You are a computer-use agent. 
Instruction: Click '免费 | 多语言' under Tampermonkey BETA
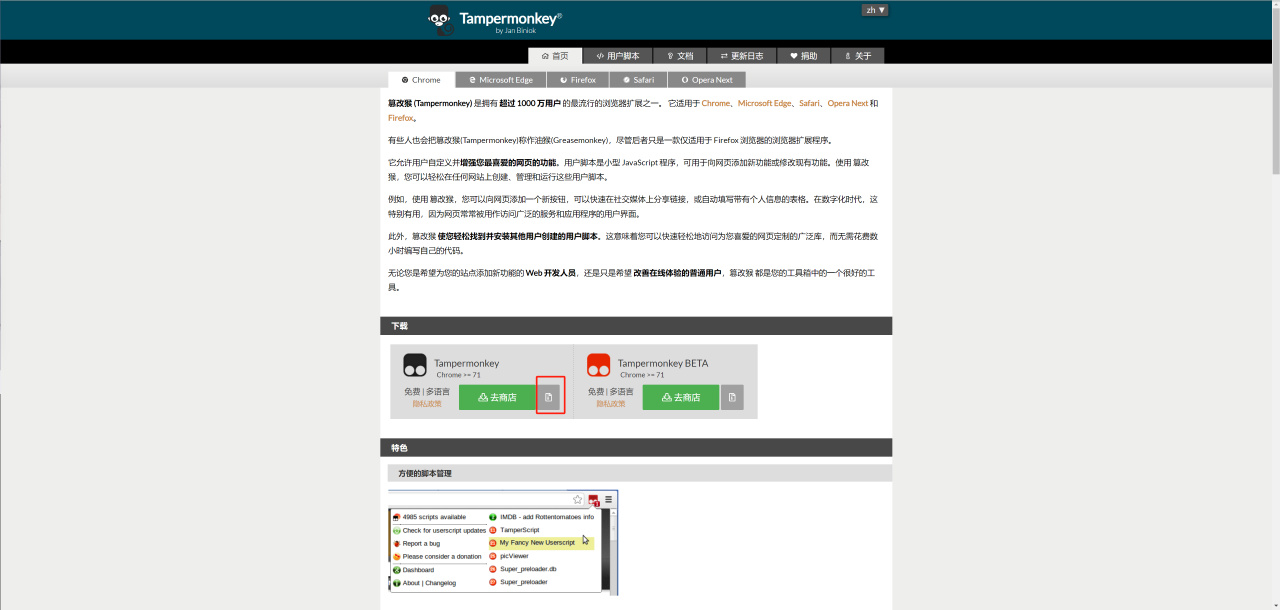[x=611, y=392]
